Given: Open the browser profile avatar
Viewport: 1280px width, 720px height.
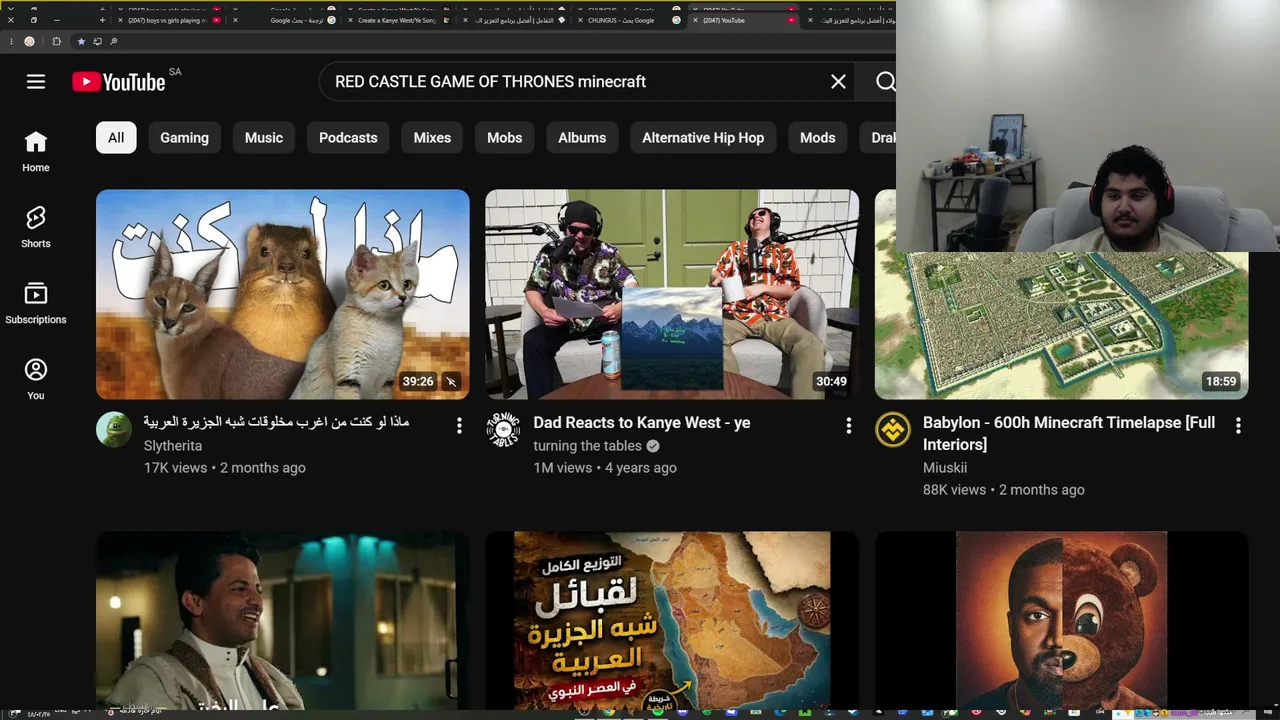Looking at the screenshot, I should [x=29, y=41].
